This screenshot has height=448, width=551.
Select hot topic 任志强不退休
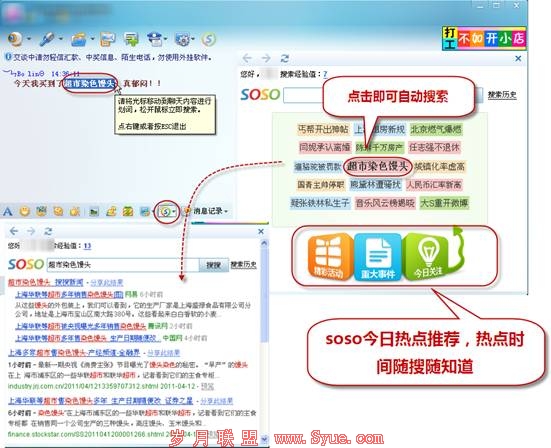(434, 147)
